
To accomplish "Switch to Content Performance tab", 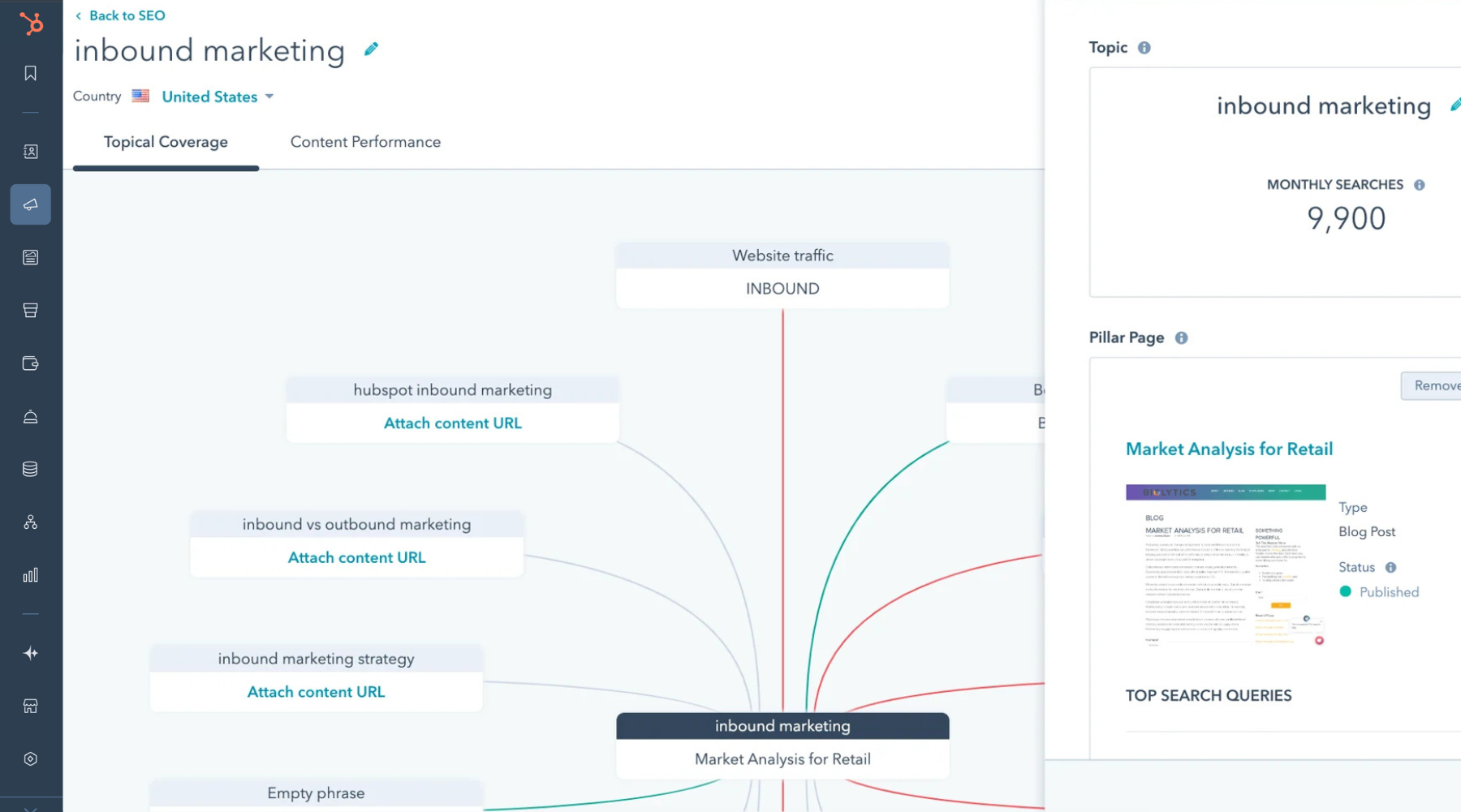I will pos(365,142).
